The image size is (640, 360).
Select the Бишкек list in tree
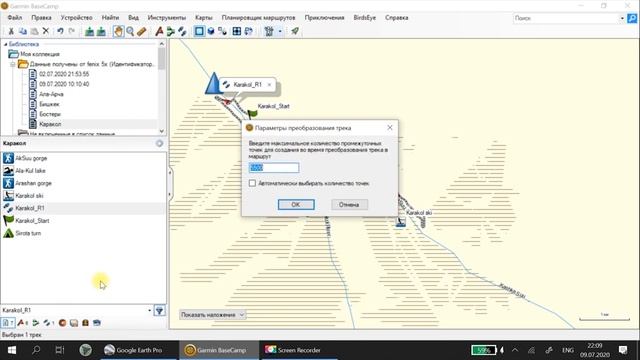49,104
